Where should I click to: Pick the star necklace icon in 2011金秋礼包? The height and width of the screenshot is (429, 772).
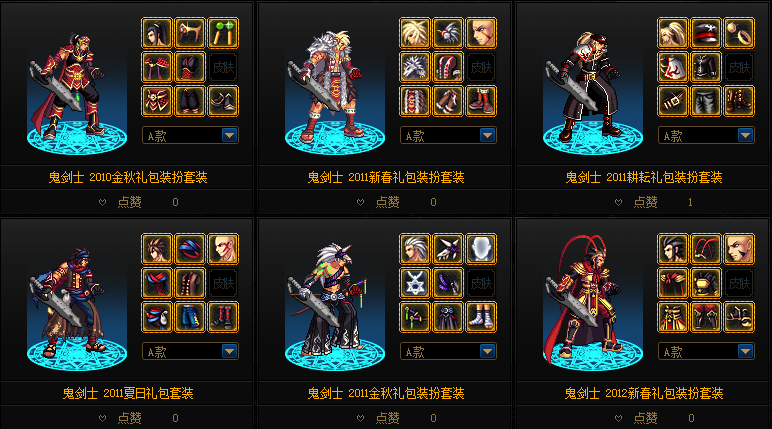coord(415,283)
